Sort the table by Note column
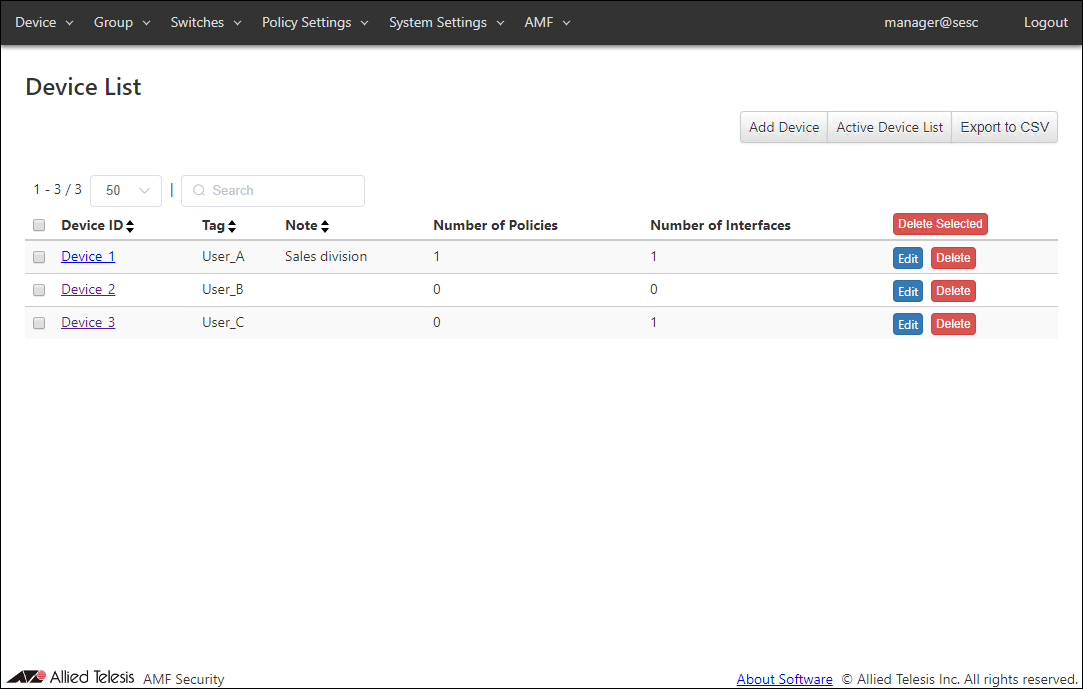Image resolution: width=1083 pixels, height=689 pixels. tap(325, 226)
